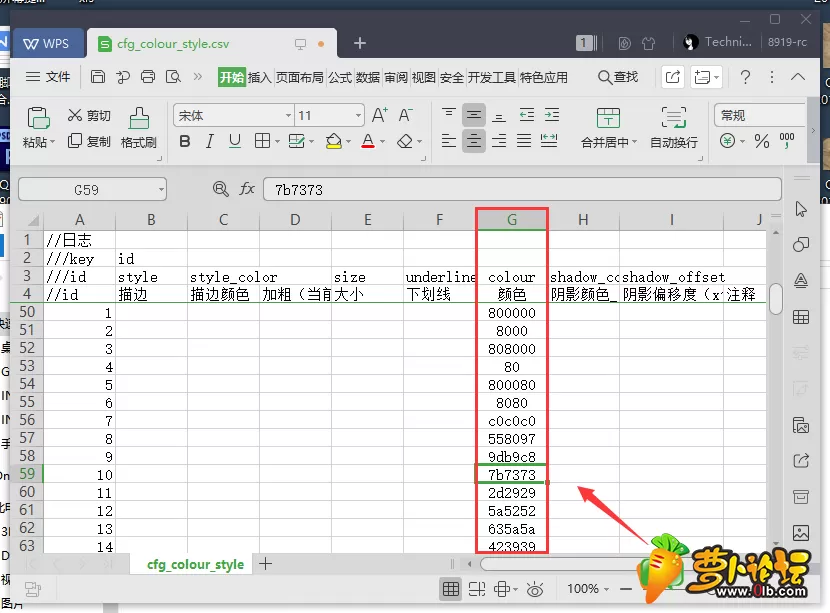Click the add sheet plus button
This screenshot has width=830, height=613.
[x=266, y=564]
